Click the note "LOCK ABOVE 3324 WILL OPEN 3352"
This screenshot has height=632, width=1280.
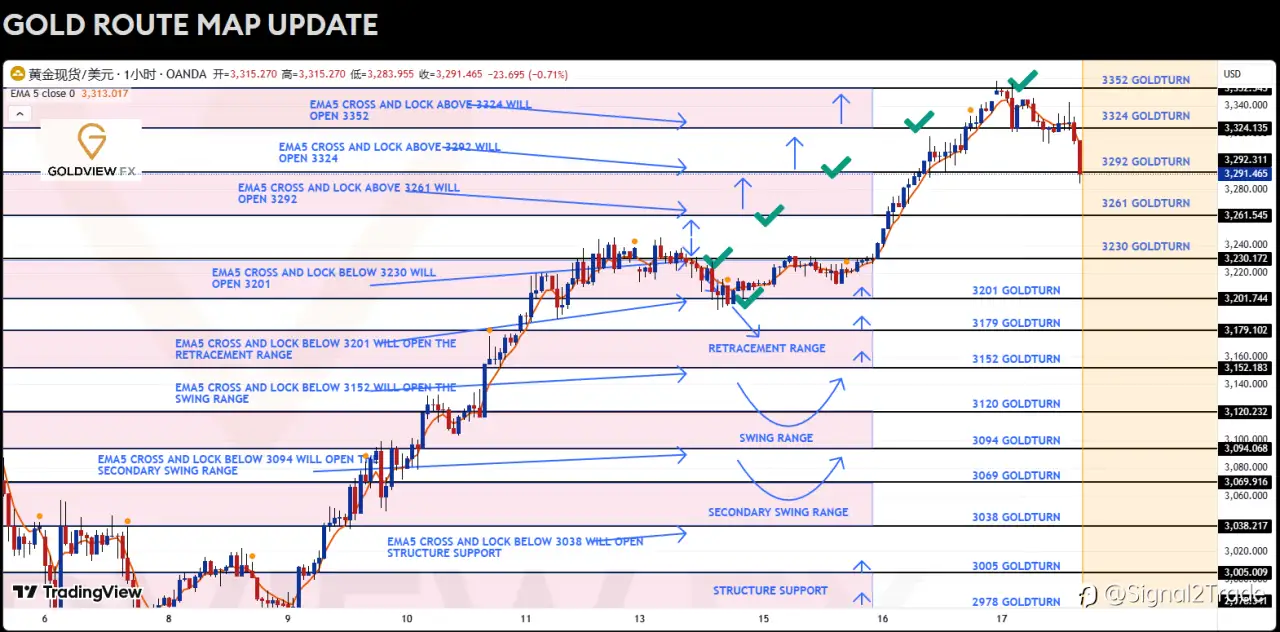[420, 110]
